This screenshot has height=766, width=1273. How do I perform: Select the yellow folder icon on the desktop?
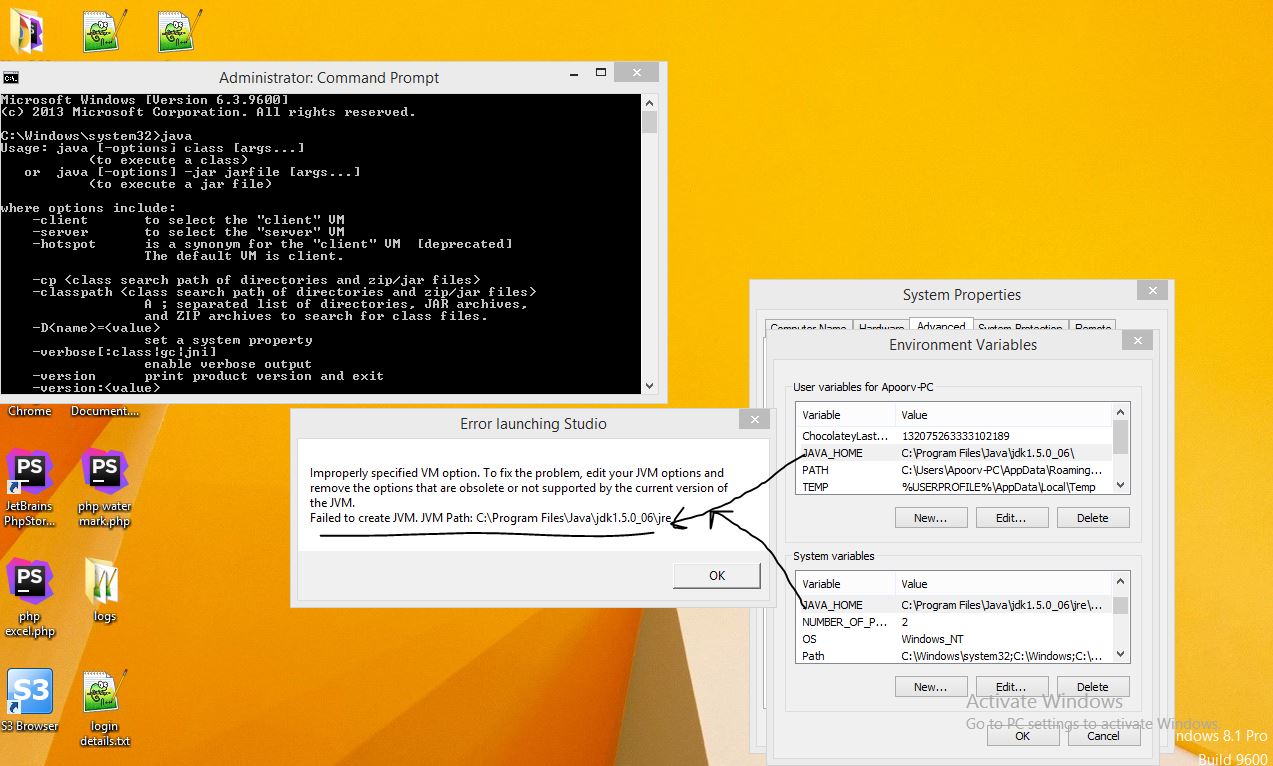[27, 30]
